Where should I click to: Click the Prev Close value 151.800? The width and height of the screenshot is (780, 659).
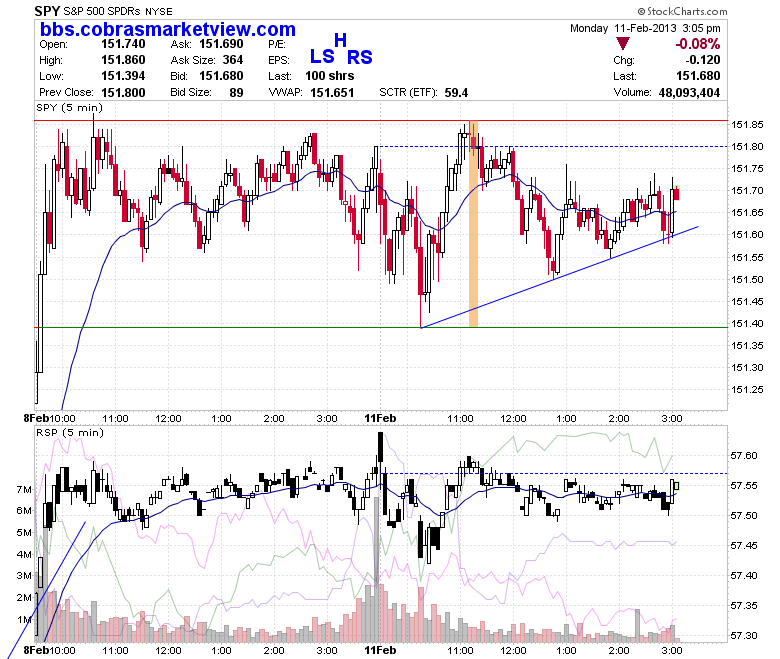(x=123, y=93)
